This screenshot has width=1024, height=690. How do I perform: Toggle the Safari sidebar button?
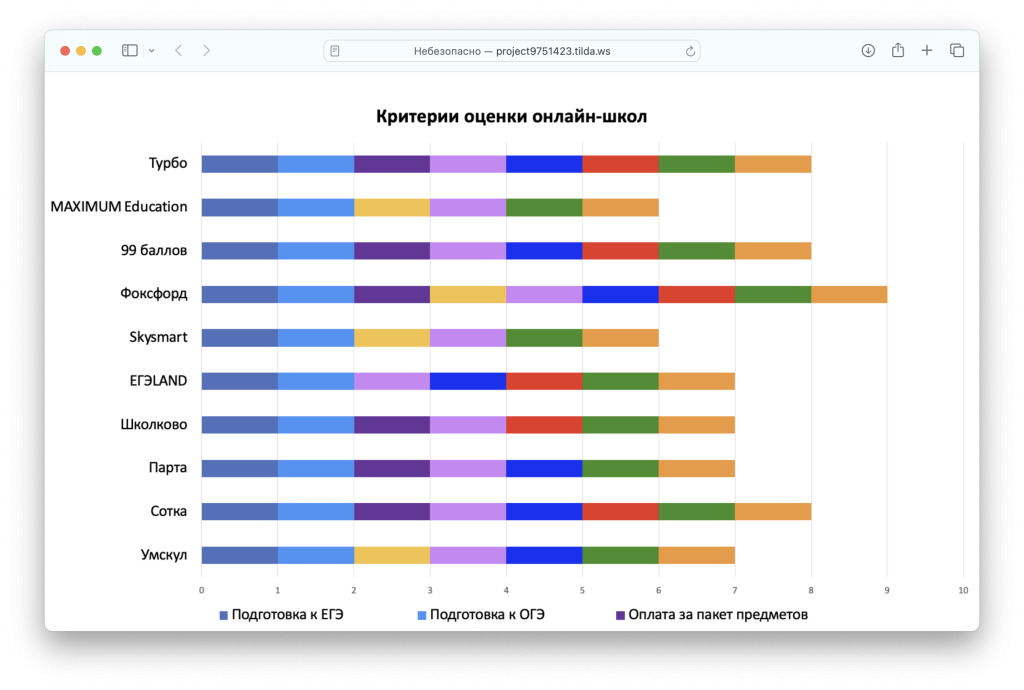point(129,50)
